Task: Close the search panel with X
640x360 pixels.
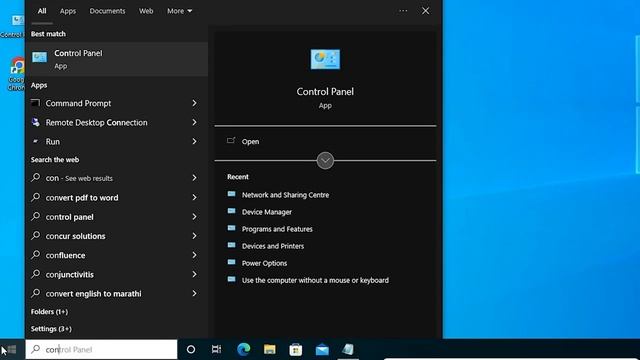Action: point(425,11)
